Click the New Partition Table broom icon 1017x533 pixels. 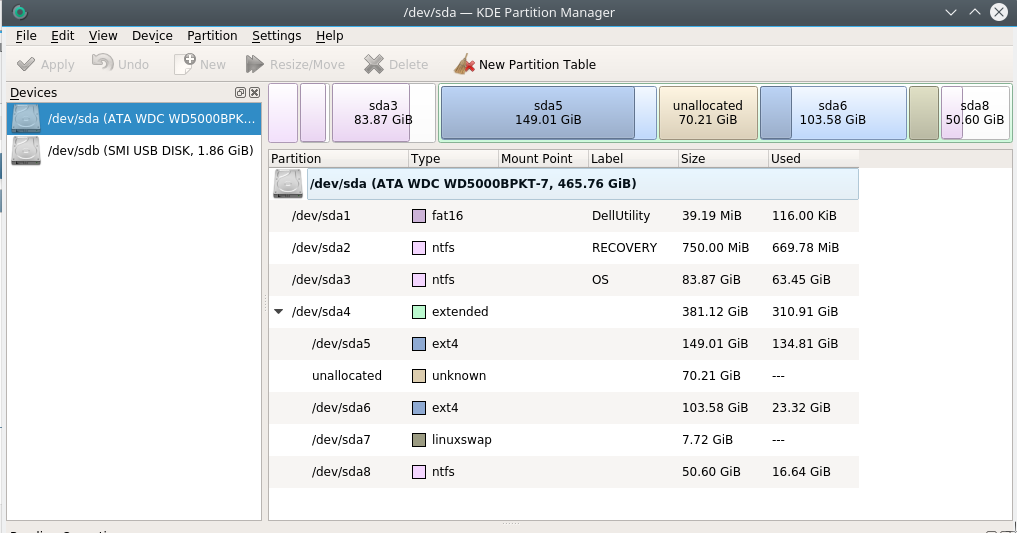[464, 64]
